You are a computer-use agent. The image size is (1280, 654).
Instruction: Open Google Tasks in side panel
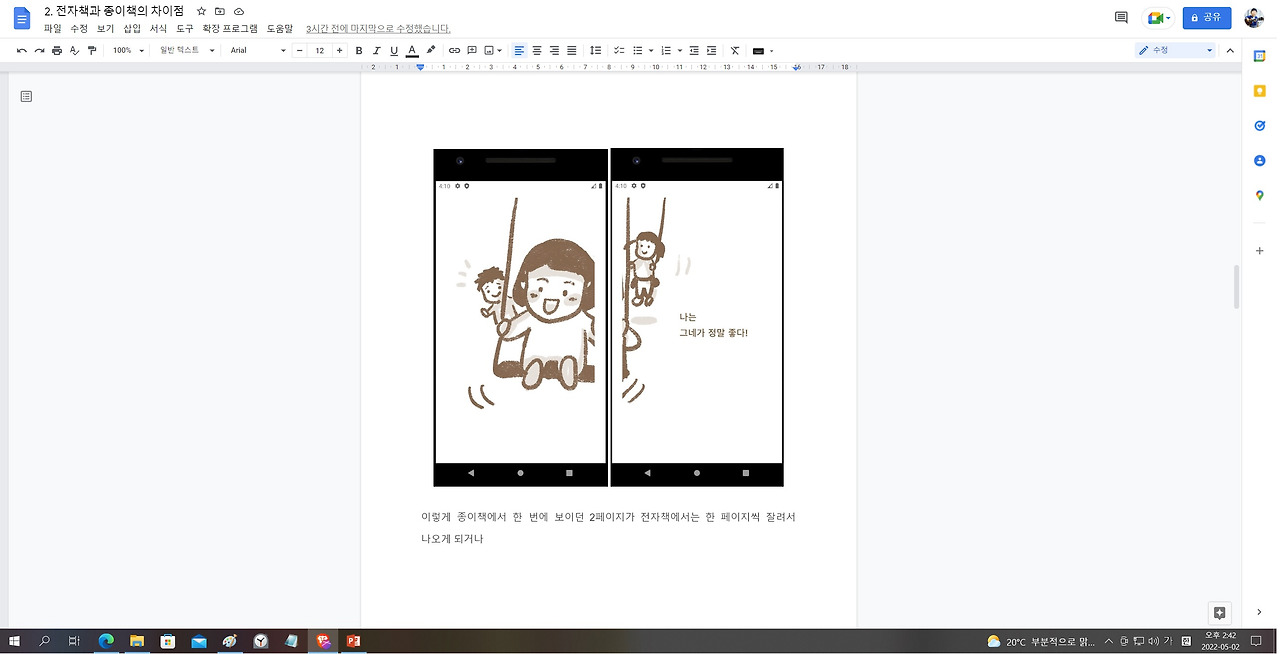(x=1260, y=126)
